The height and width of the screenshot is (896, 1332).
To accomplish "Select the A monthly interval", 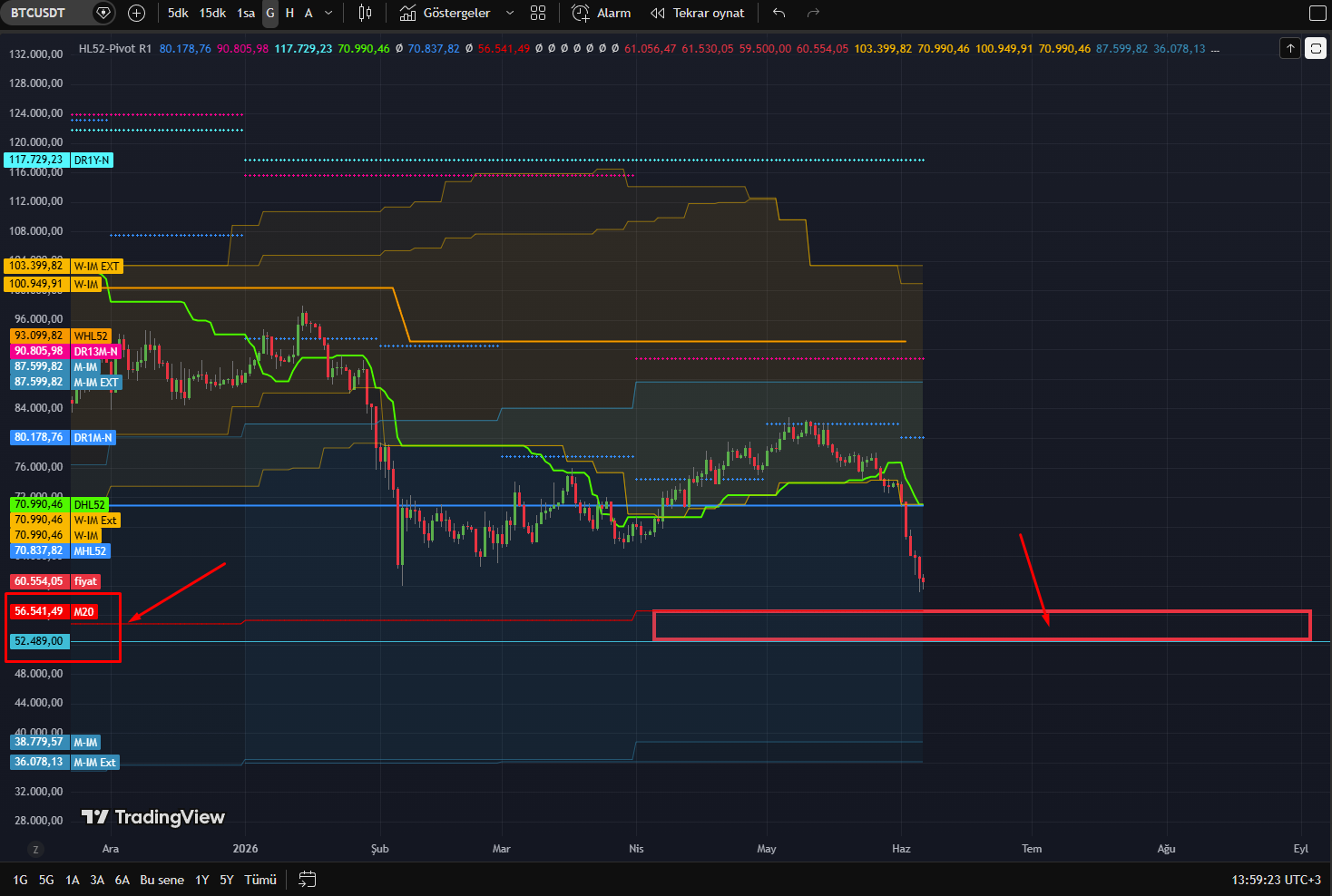I will (x=309, y=13).
